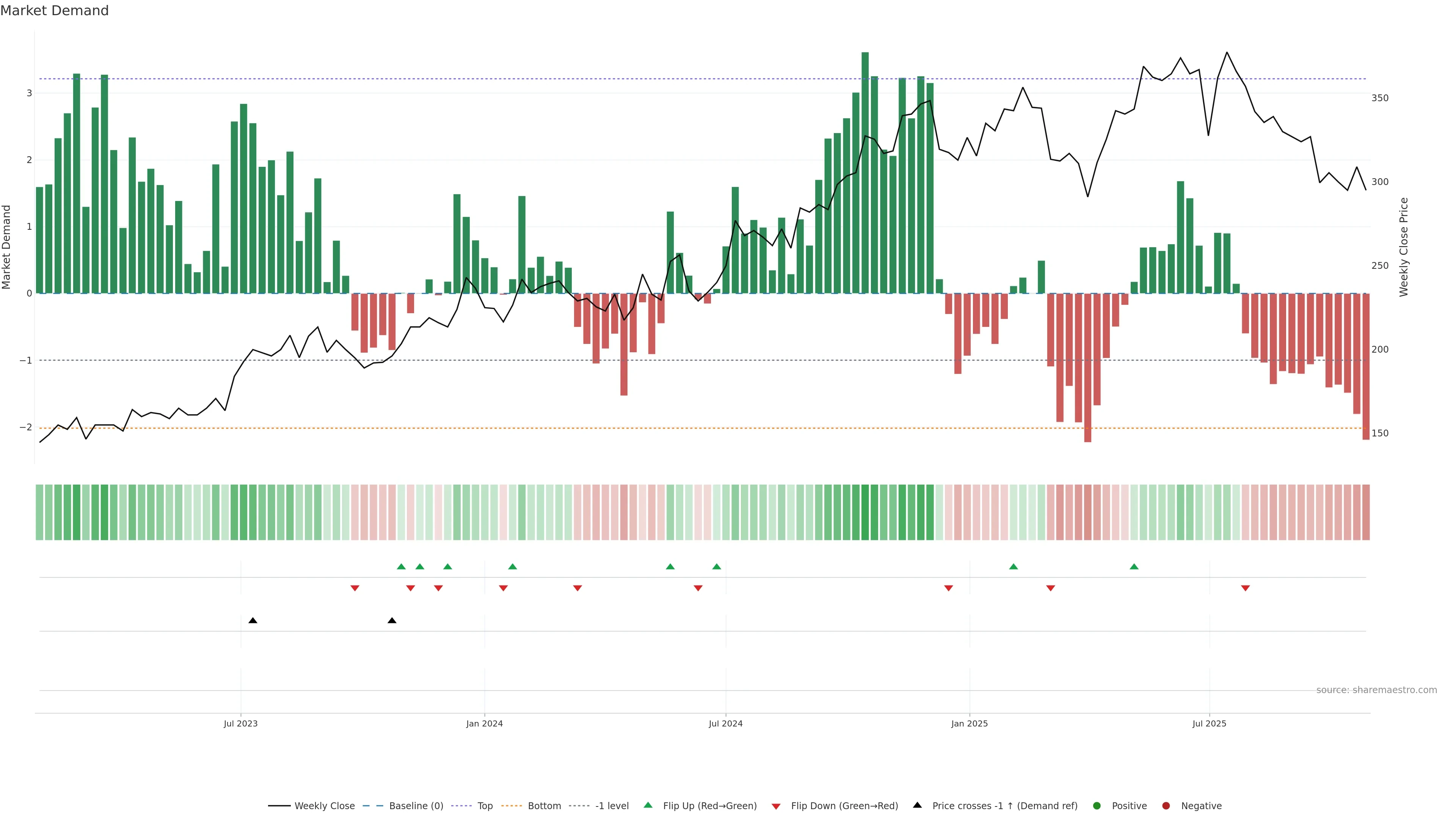Click Flip Up green triangle legend icon

[x=648, y=805]
